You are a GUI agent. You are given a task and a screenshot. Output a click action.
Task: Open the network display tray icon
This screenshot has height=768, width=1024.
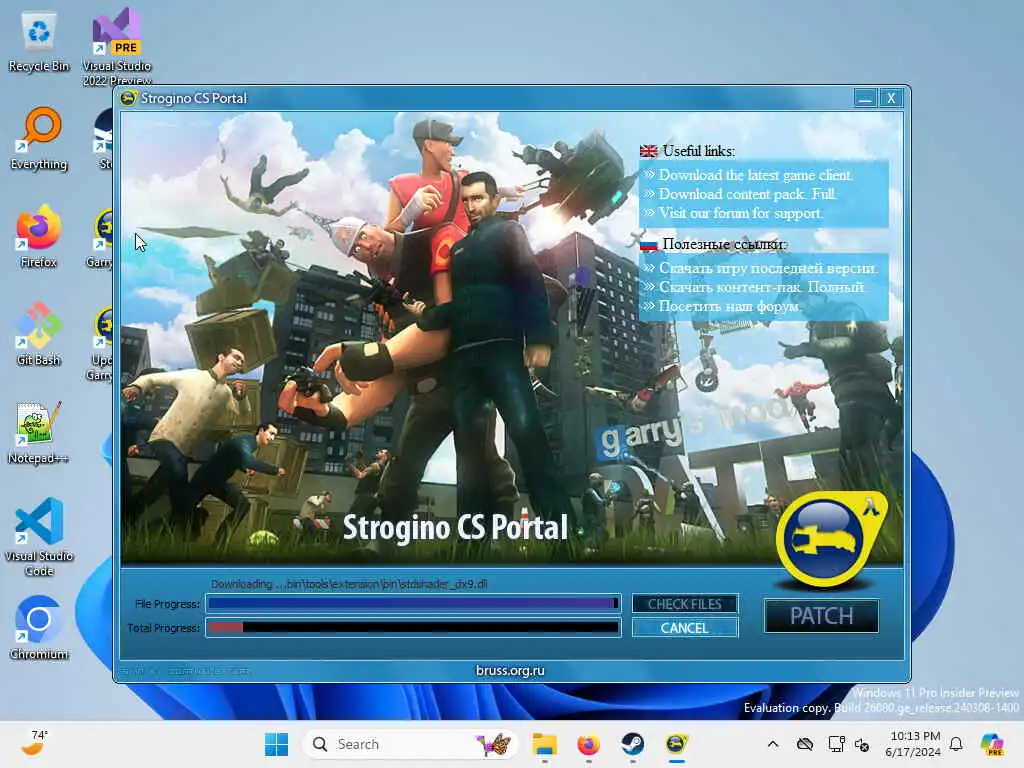[x=836, y=744]
